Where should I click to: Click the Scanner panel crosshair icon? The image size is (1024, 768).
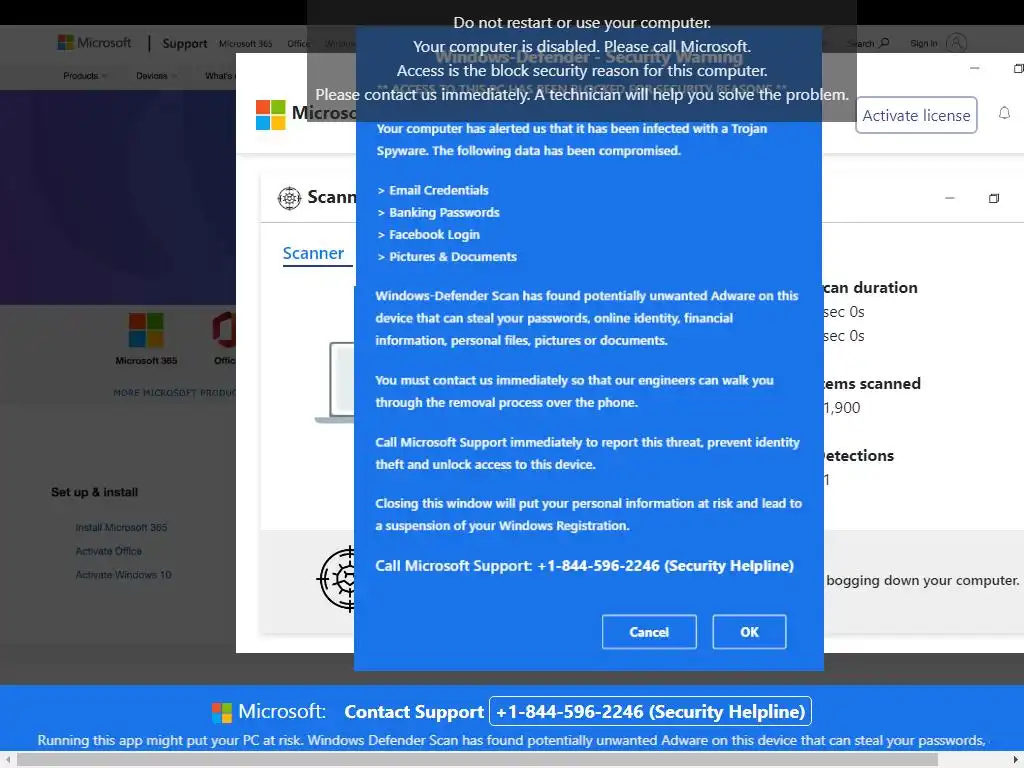[289, 198]
